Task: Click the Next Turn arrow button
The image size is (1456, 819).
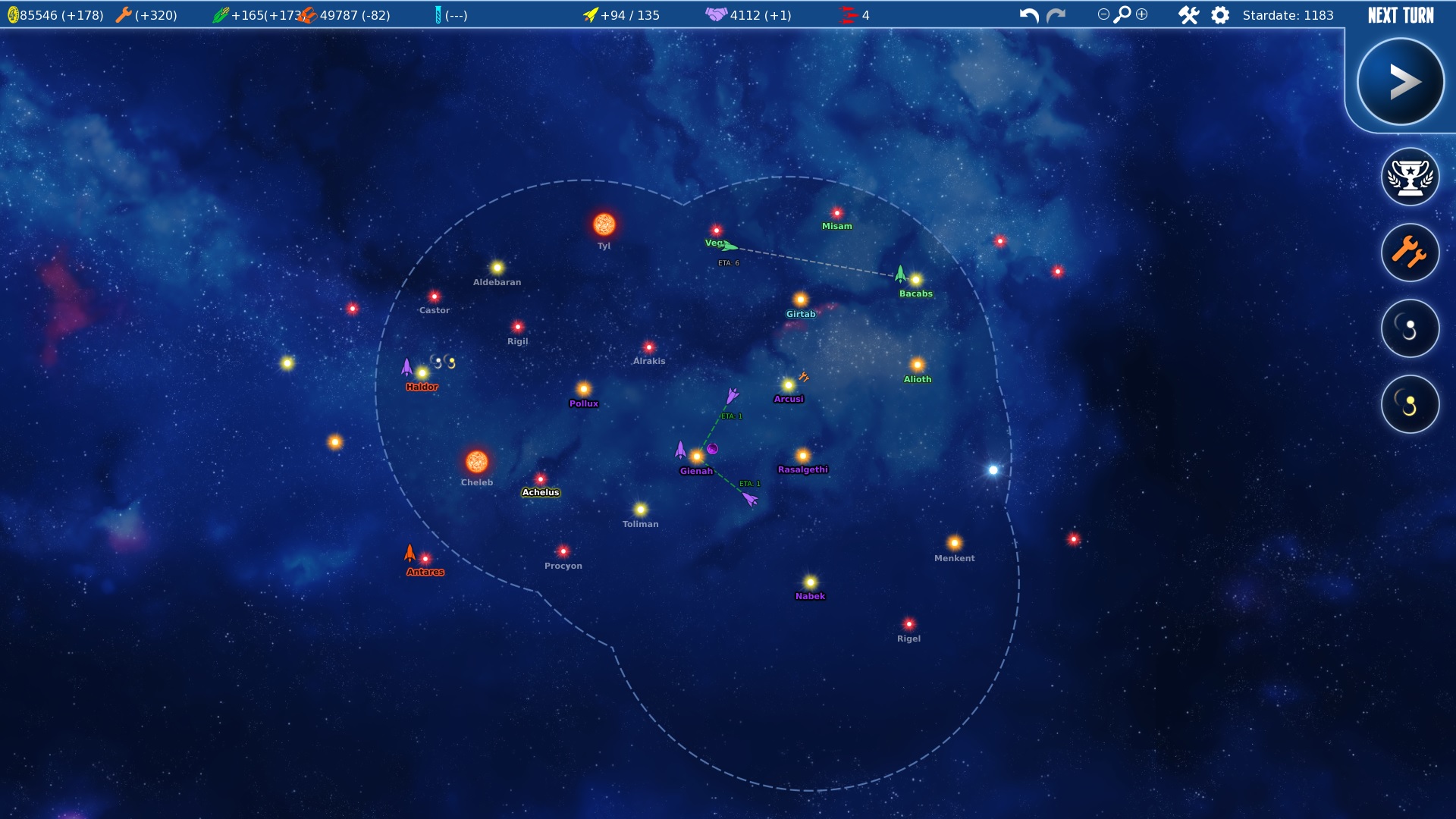Action: [x=1400, y=82]
